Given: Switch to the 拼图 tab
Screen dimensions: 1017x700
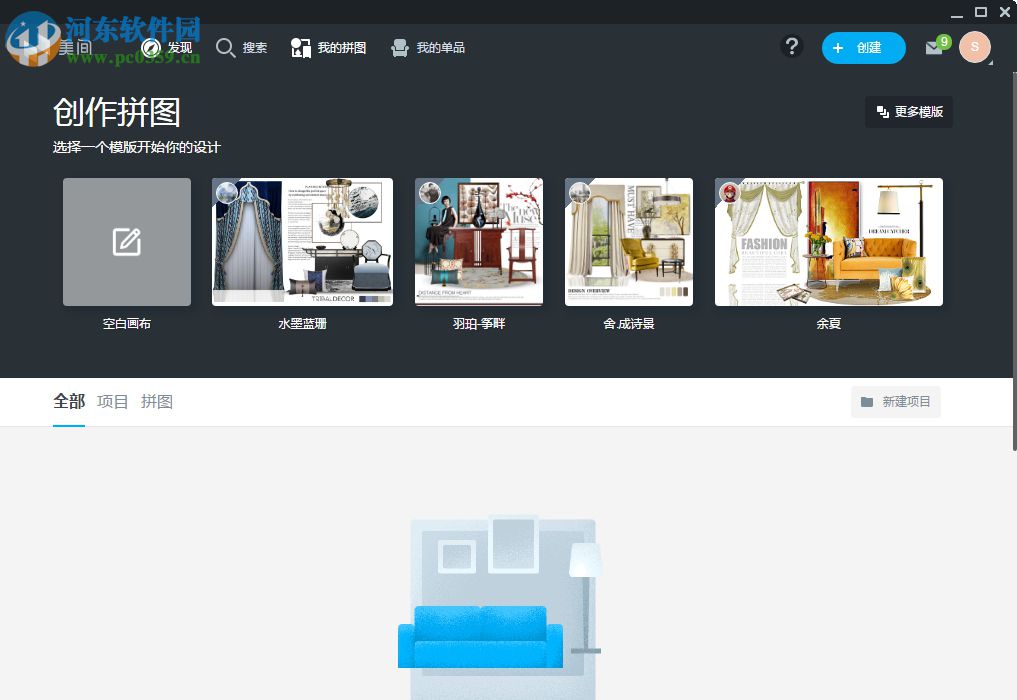Looking at the screenshot, I should click(156, 402).
